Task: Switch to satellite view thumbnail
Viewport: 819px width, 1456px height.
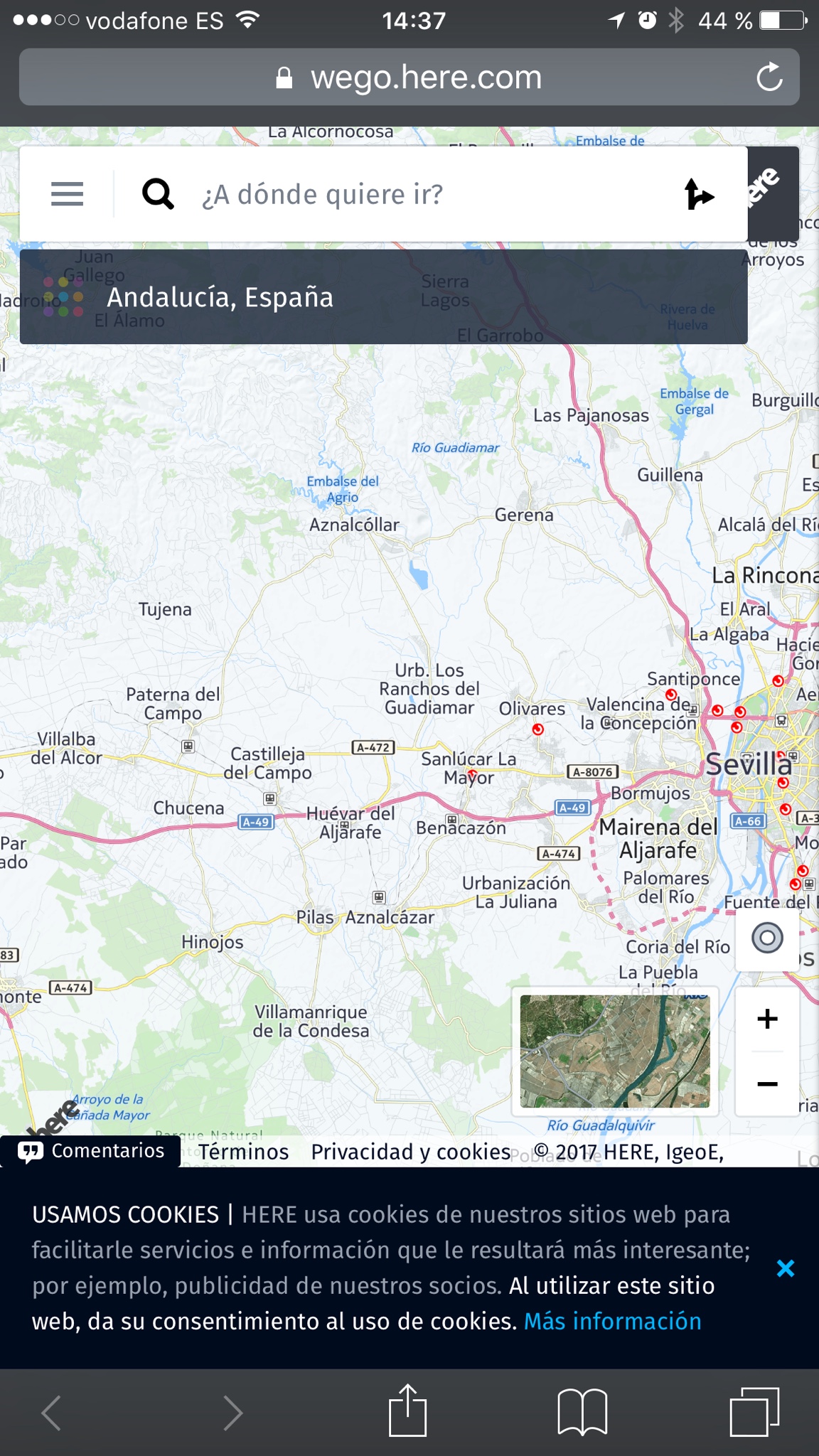Action: click(x=615, y=1051)
